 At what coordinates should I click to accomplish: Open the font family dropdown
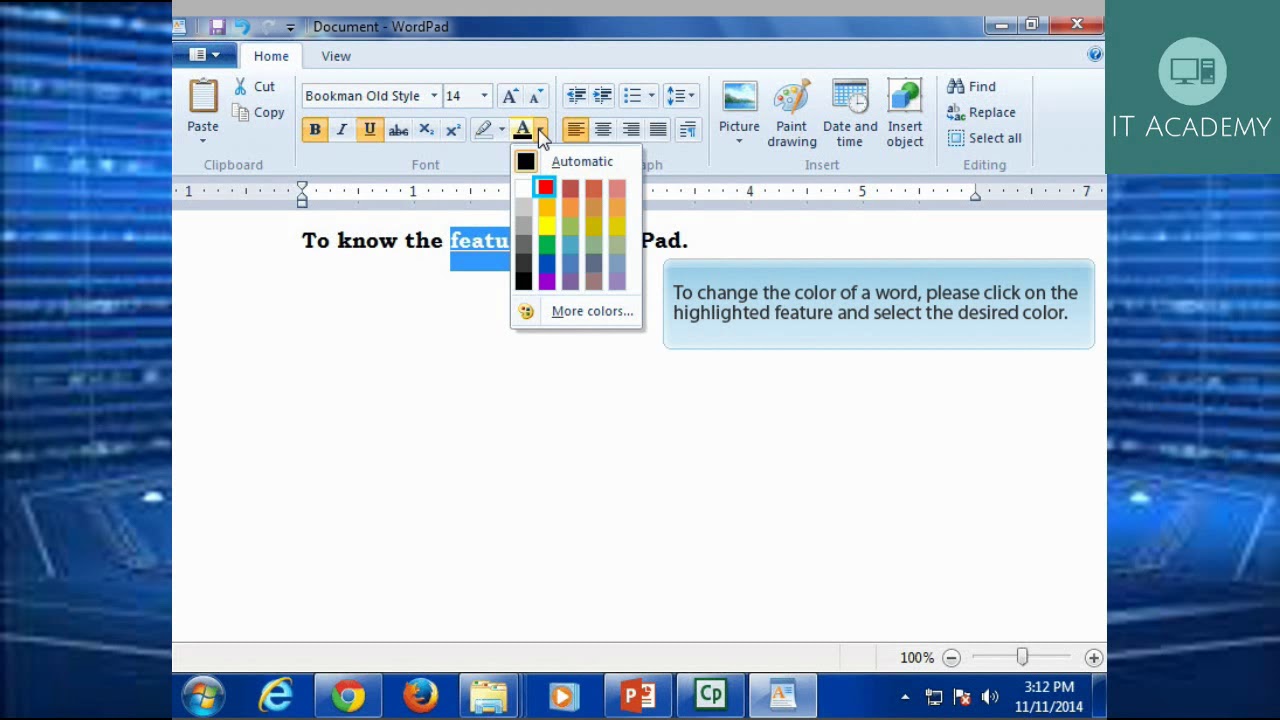[434, 96]
